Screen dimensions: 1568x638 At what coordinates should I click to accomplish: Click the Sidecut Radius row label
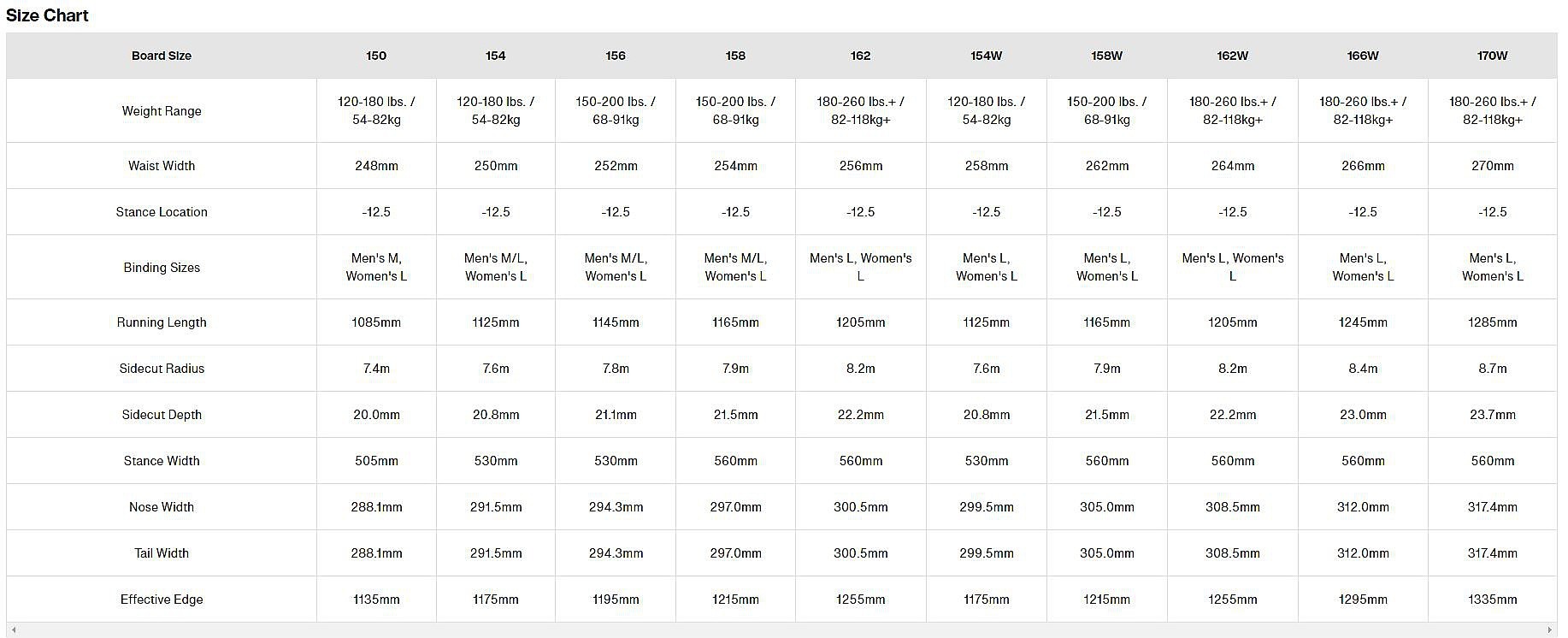point(162,369)
